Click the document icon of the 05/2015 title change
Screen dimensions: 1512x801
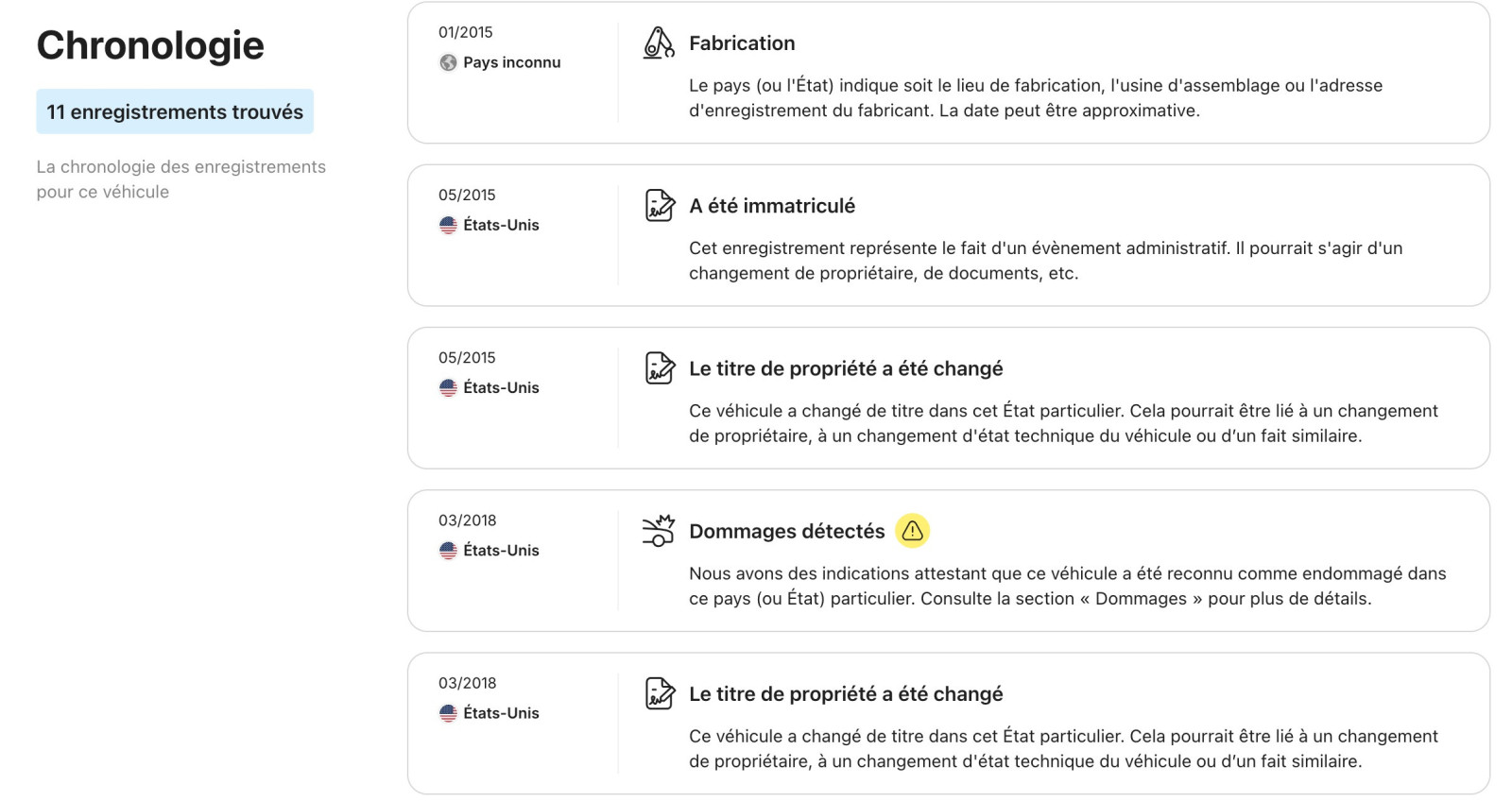pos(660,367)
